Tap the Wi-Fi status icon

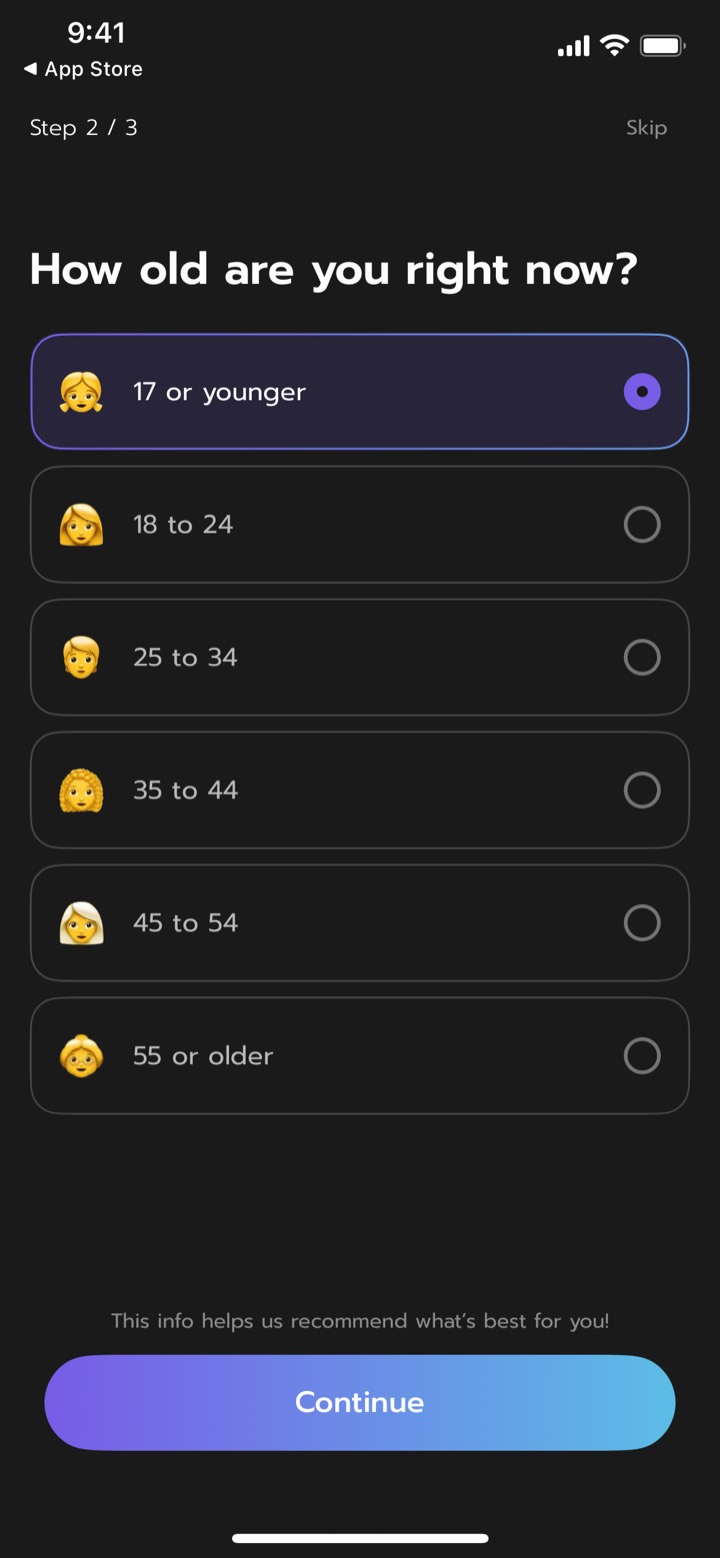pyautogui.click(x=614, y=45)
